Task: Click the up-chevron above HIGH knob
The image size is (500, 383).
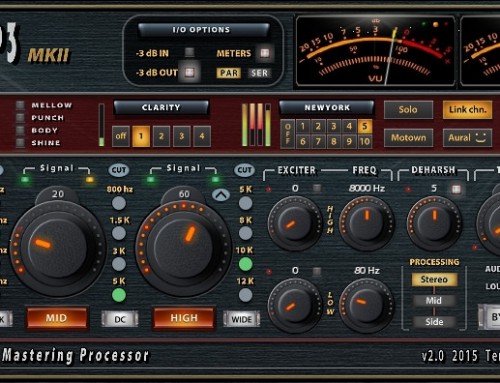Action: 221,195
